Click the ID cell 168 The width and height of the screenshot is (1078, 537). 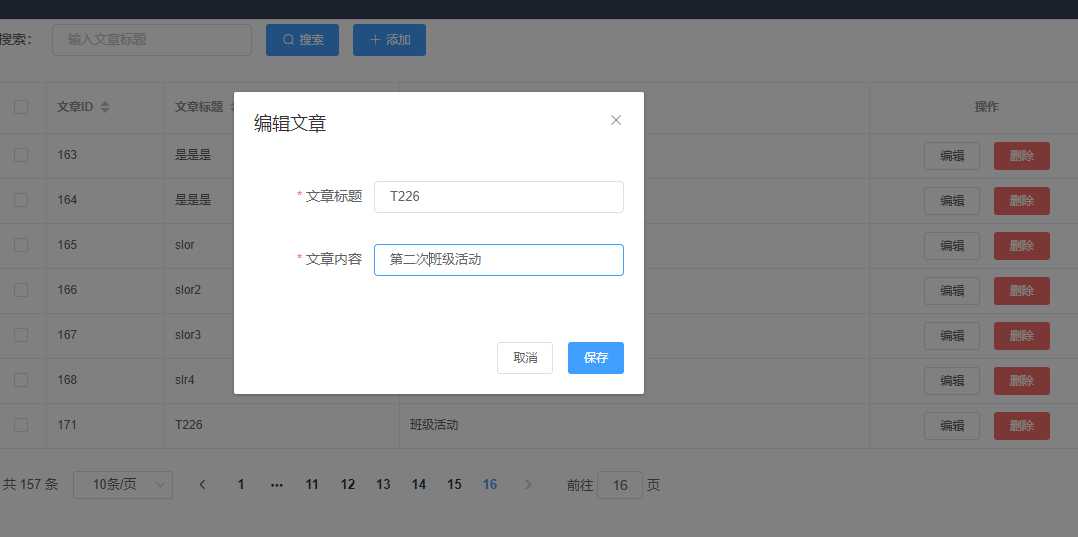click(x=67, y=380)
